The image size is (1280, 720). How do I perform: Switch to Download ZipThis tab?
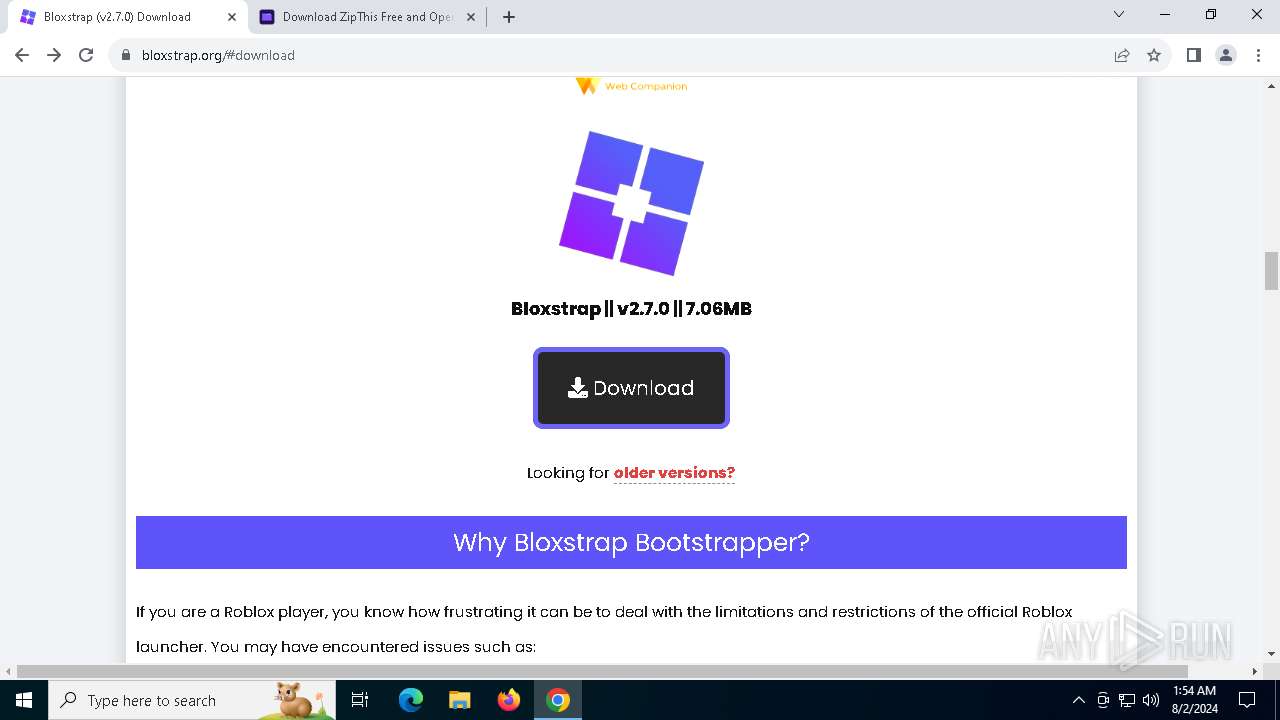366,17
